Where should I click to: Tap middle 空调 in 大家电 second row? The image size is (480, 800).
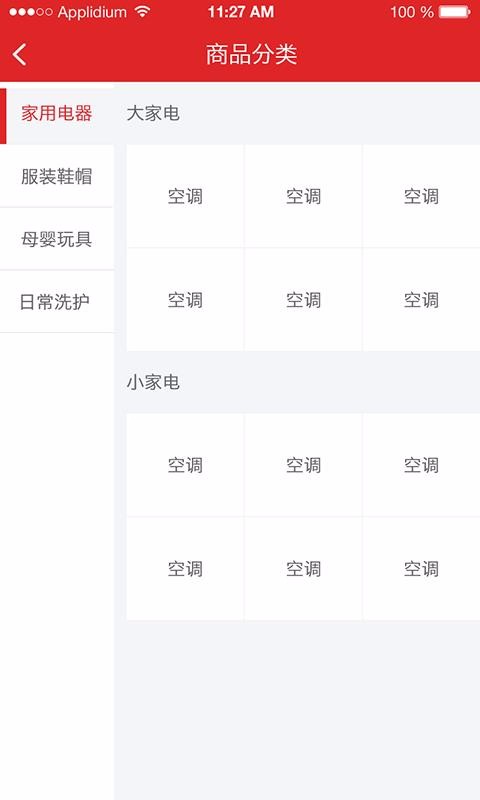click(304, 300)
